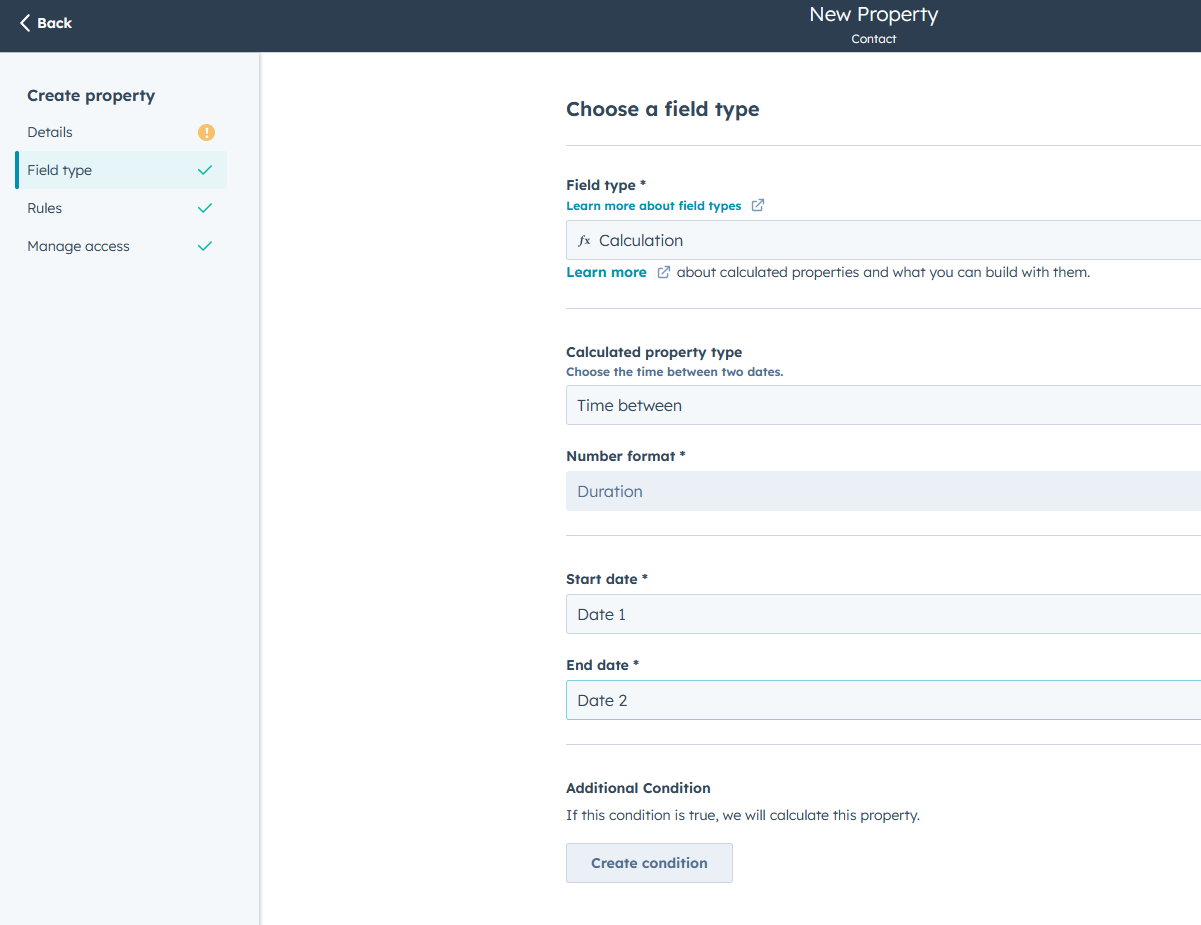
Task: Click the green checkmark beside Field type
Action: [204, 169]
